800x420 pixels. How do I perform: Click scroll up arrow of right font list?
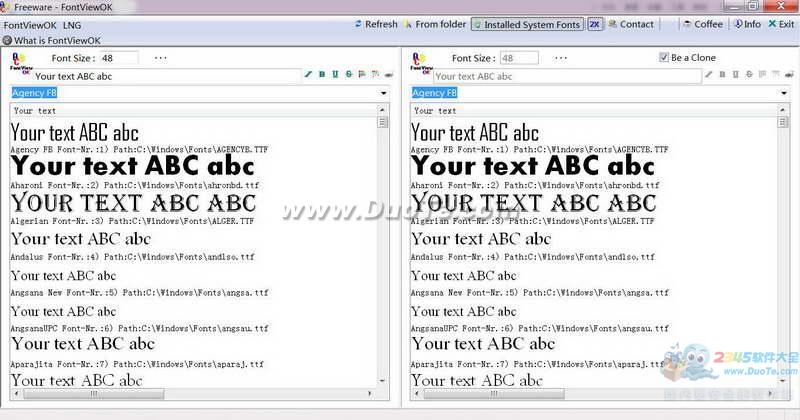tap(783, 110)
